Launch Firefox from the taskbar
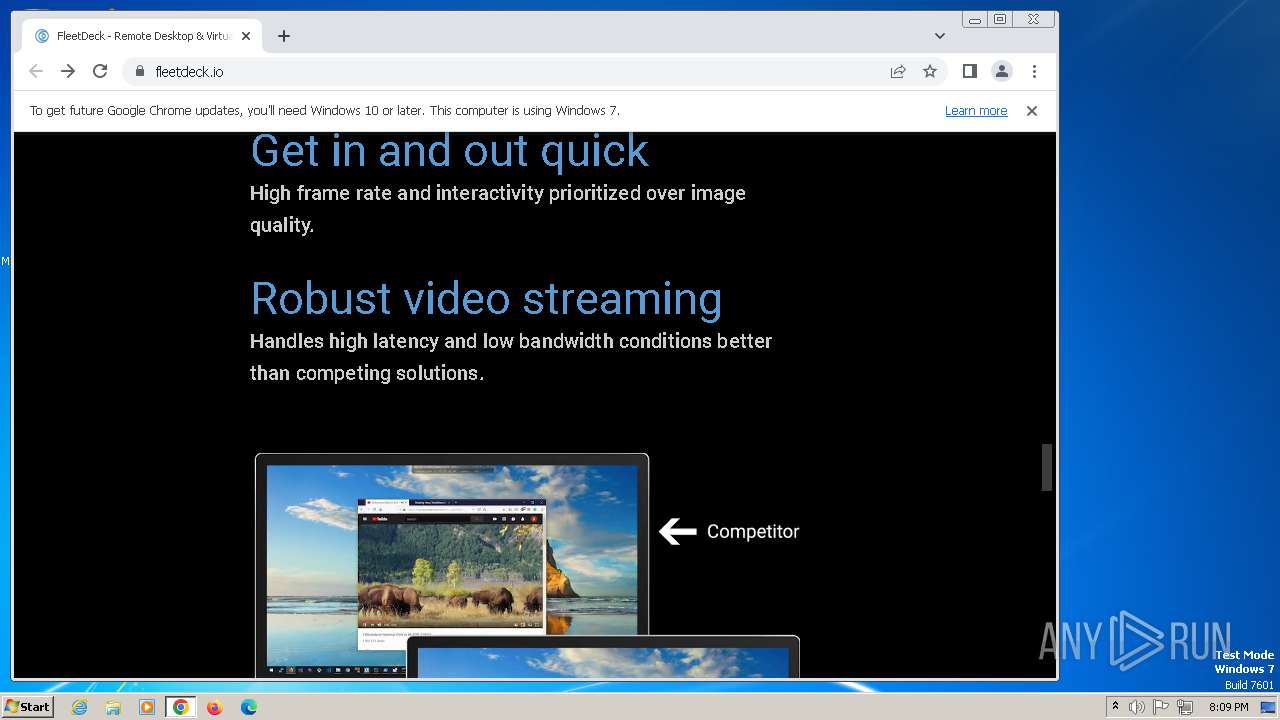 pyautogui.click(x=214, y=707)
